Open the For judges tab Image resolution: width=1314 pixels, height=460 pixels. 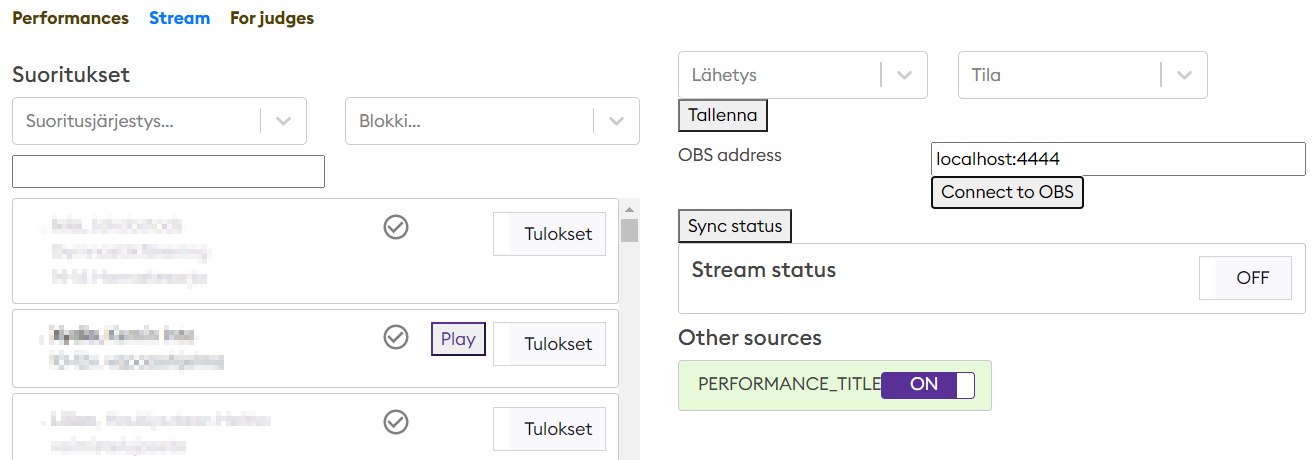(272, 18)
